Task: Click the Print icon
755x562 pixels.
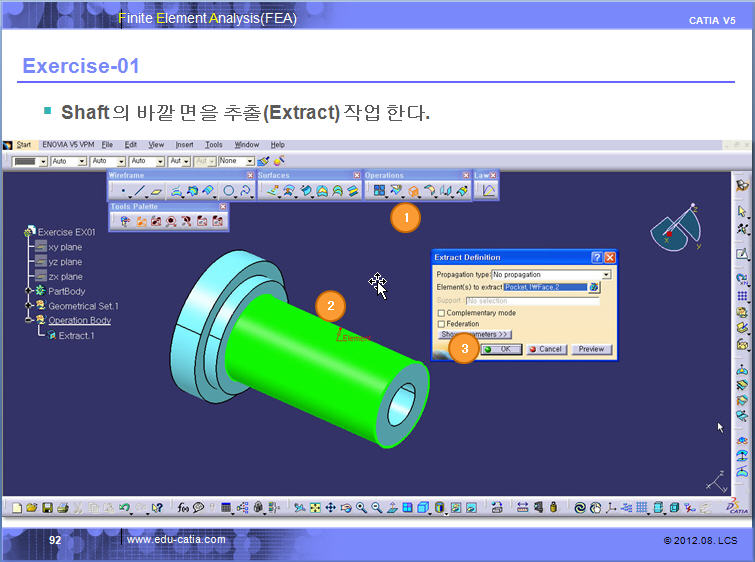Action: [63, 507]
